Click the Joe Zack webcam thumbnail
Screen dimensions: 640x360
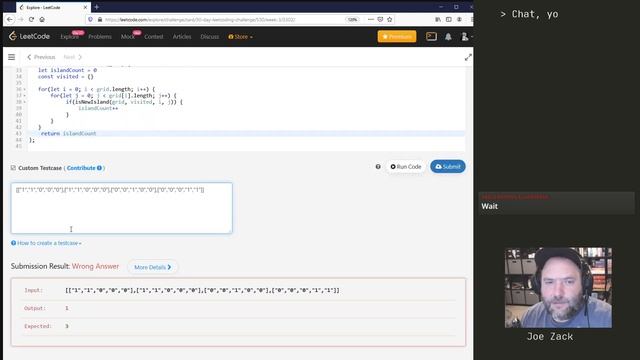tap(558, 288)
